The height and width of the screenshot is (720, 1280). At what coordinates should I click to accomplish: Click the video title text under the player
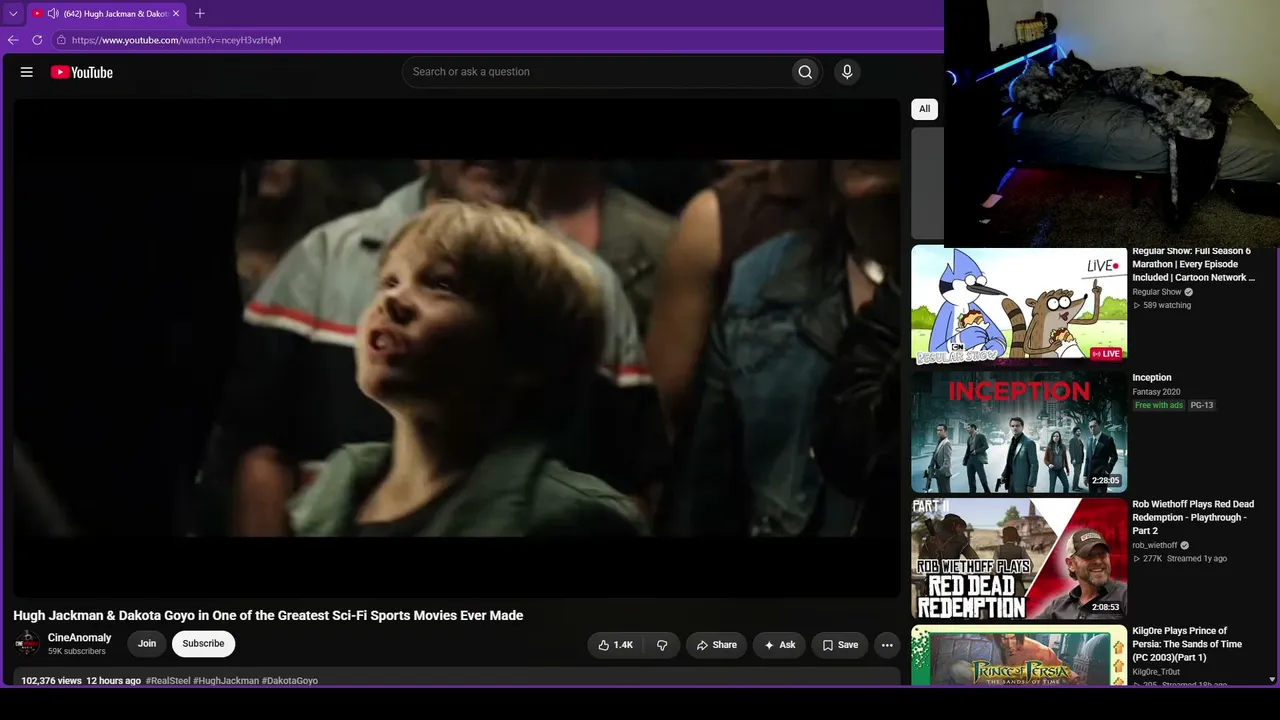(x=268, y=616)
